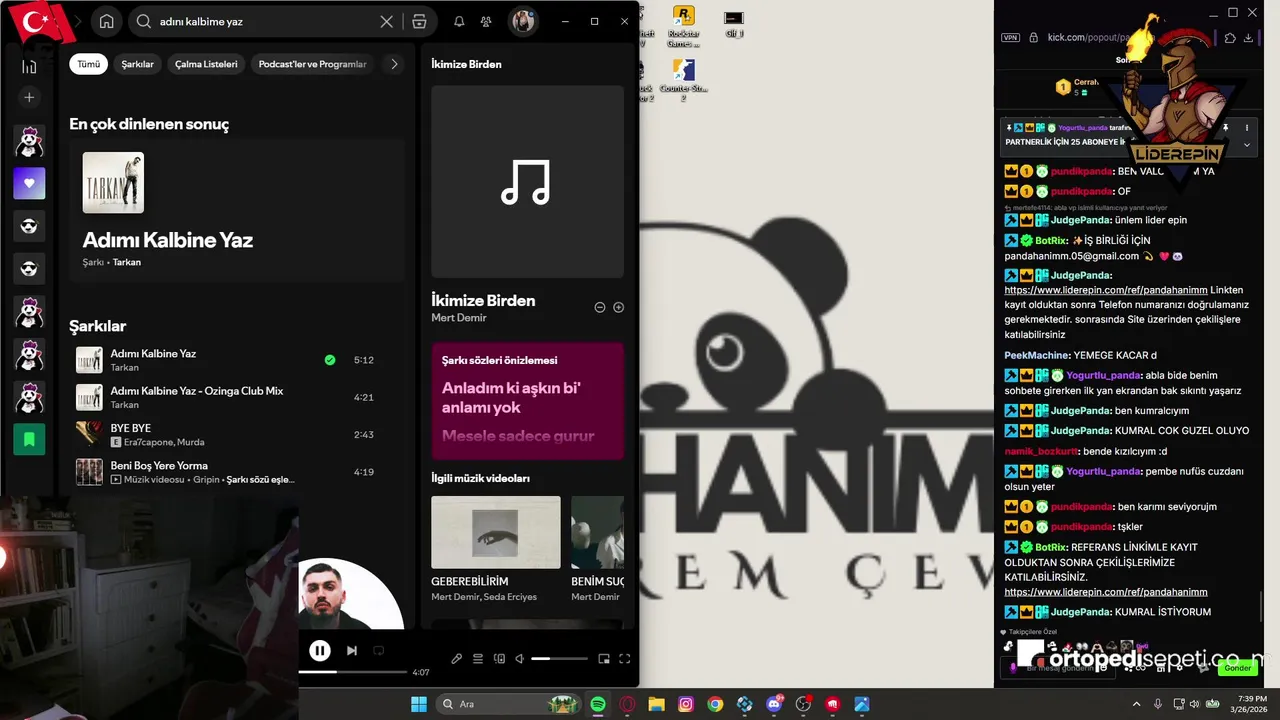Expand pinned message chevron in Kick chat
The height and width of the screenshot is (720, 1280).
point(1247,145)
